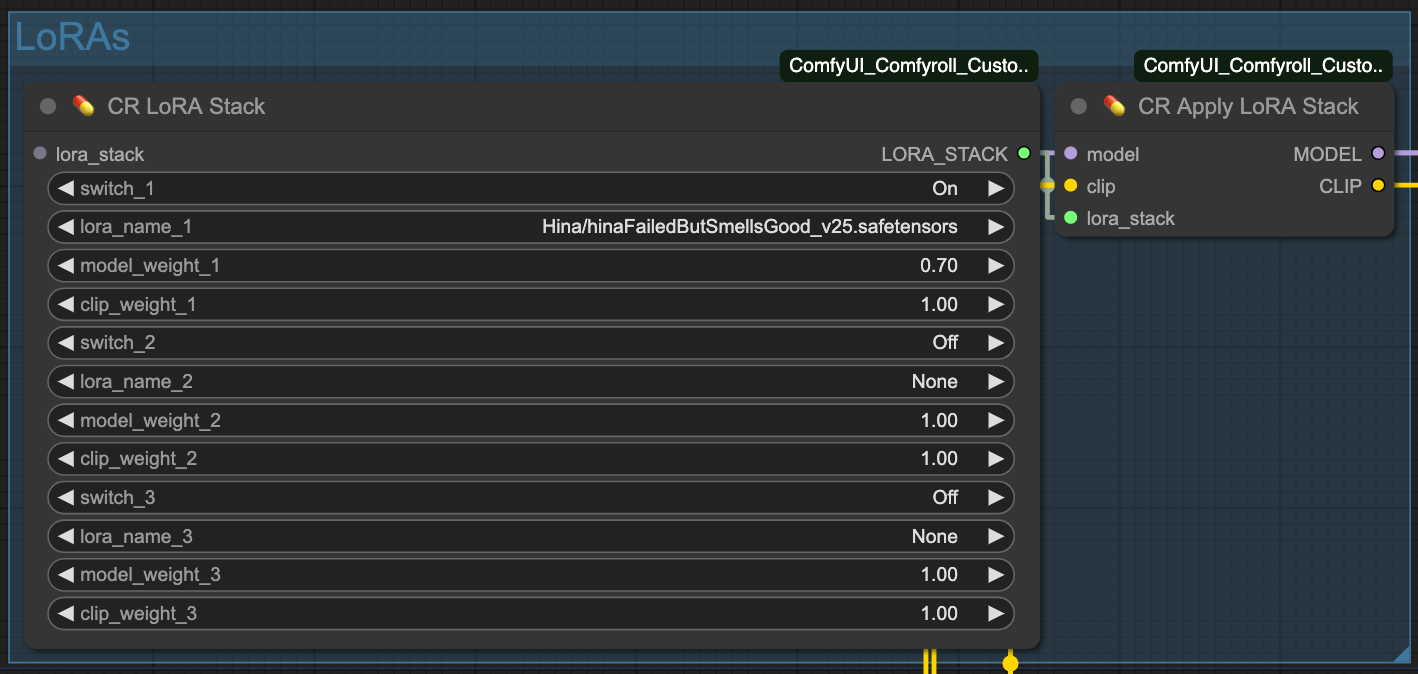Increase model_weight_1 with the right arrow
Screen dimensions: 1418x674
click(997, 265)
